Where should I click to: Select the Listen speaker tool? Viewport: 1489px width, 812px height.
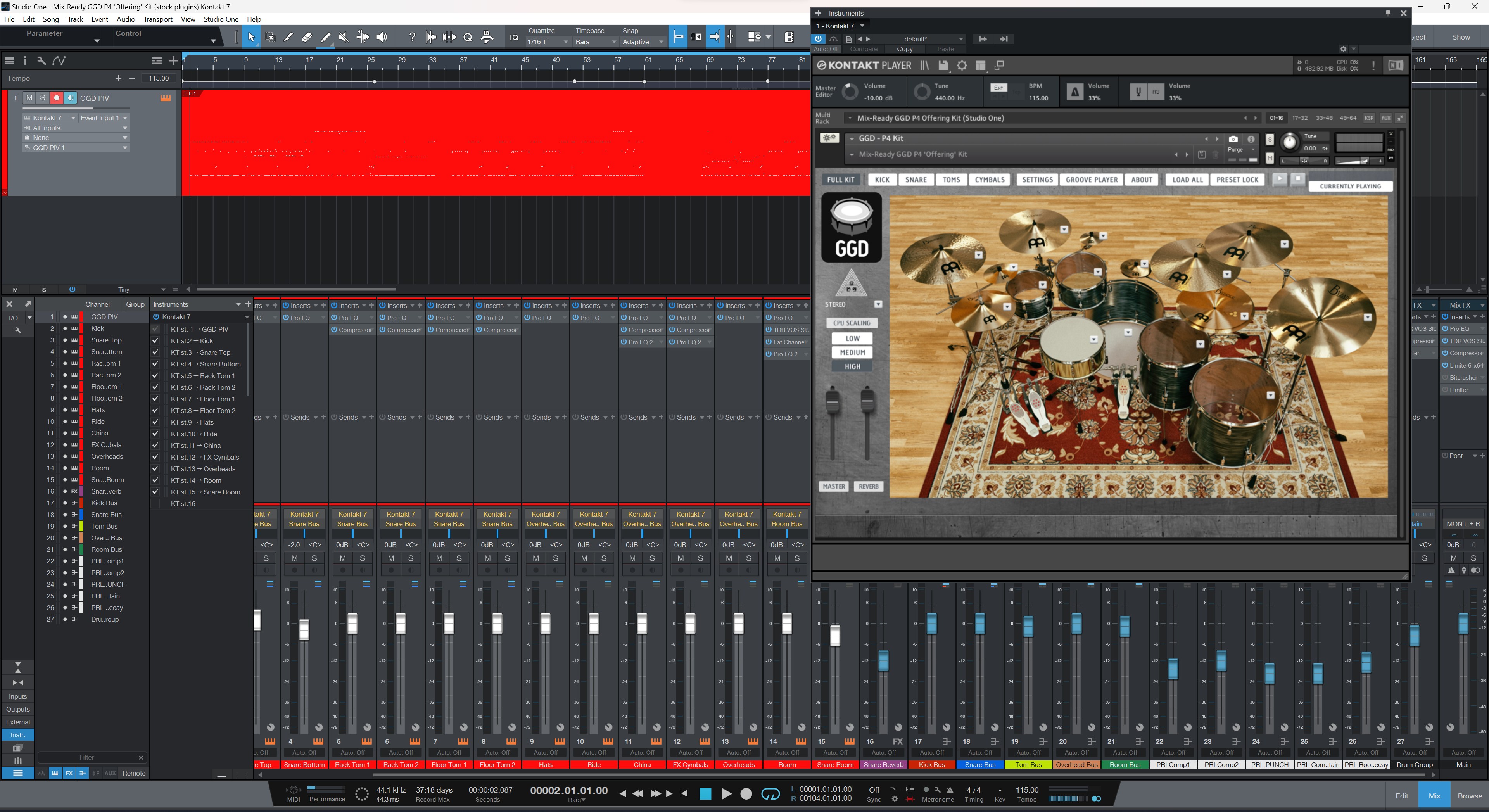point(382,37)
